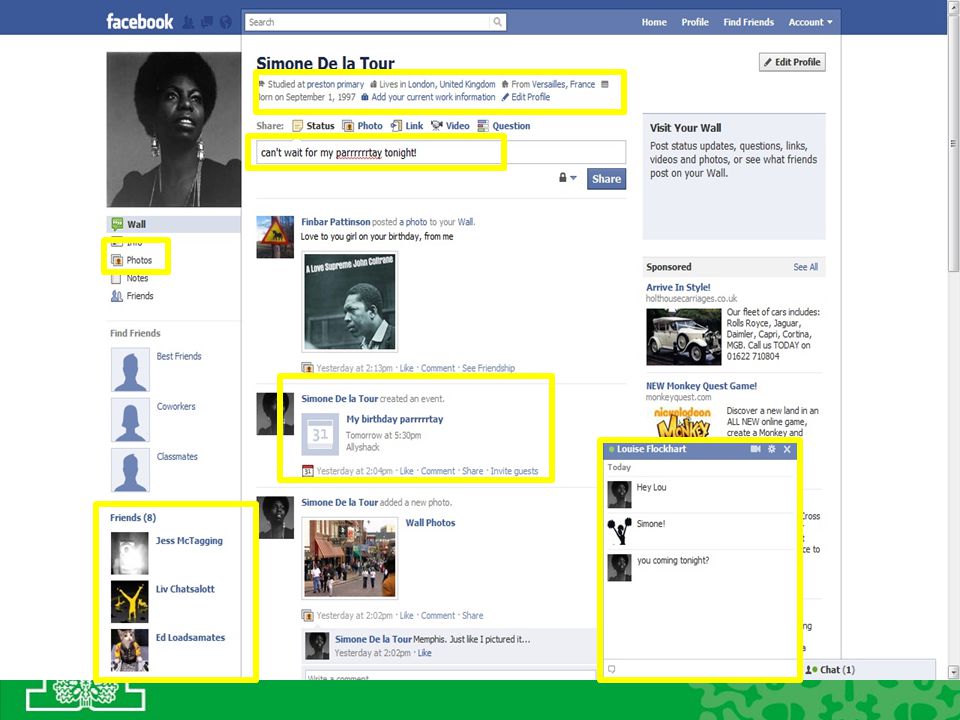Go to Home in top navigation
Screen dimensions: 960x720
pyautogui.click(x=654, y=22)
